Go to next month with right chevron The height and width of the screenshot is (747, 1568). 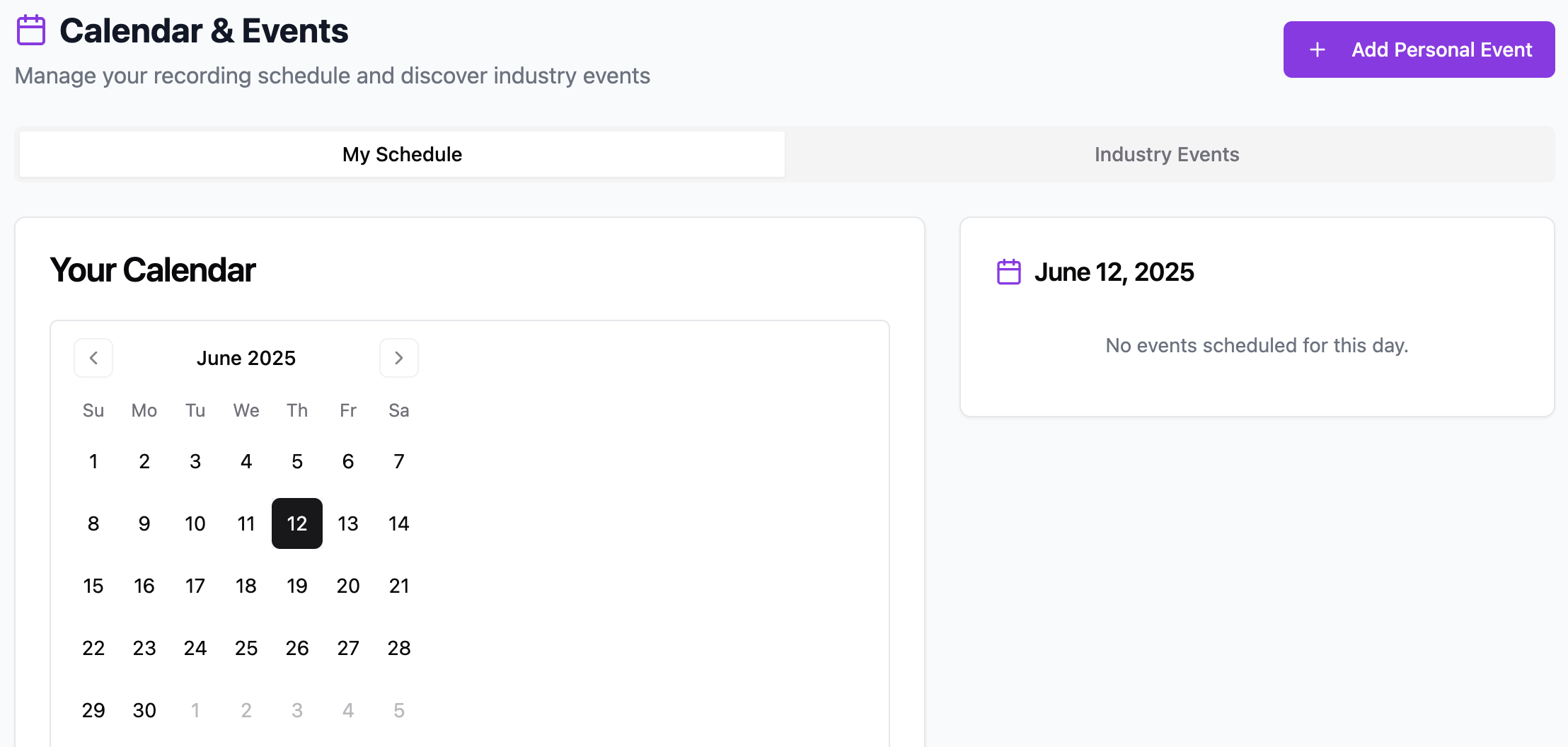(399, 358)
